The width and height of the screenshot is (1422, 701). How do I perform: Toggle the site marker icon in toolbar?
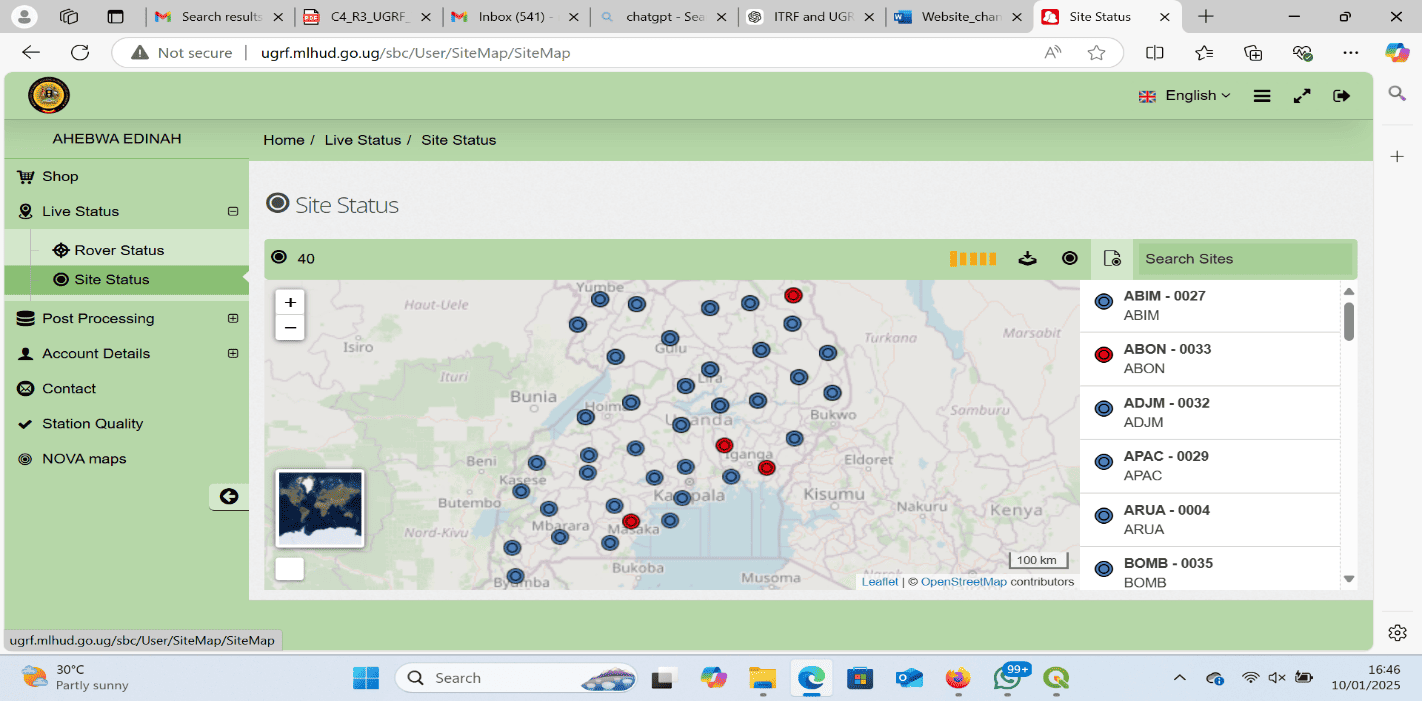[1069, 259]
